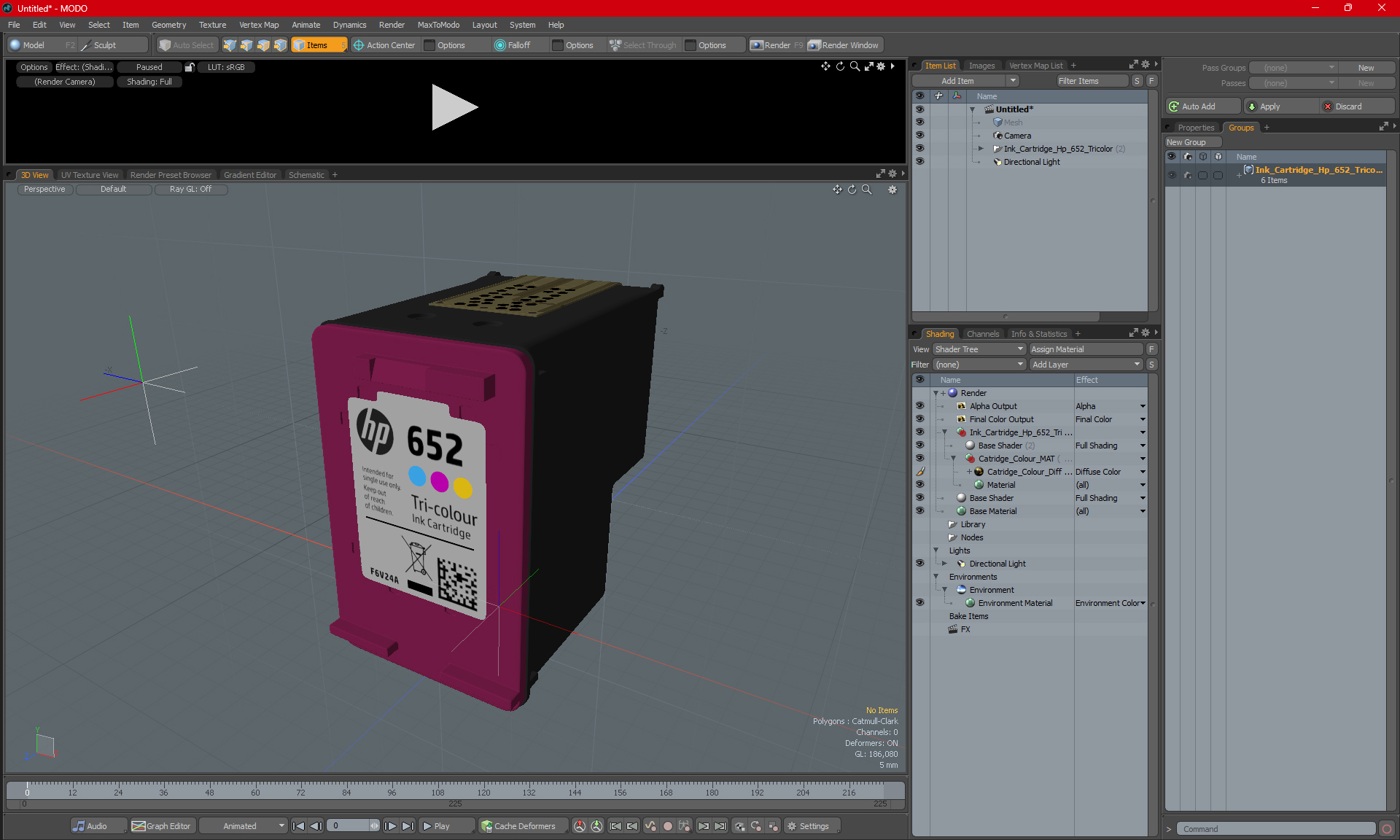This screenshot has width=1400, height=840.
Task: Switch to the Properties tab
Action: click(x=1196, y=128)
